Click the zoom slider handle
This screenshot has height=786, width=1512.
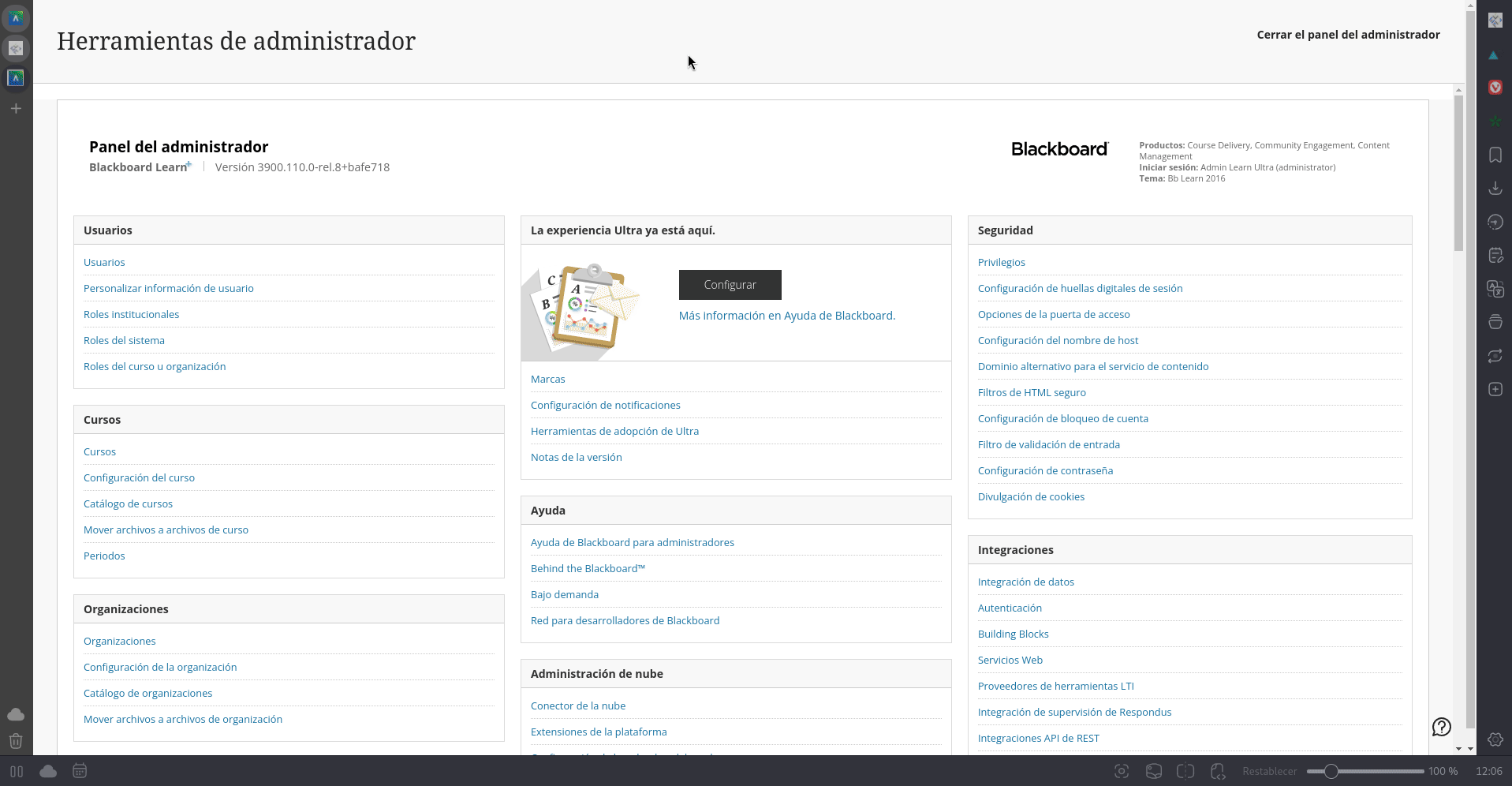click(x=1331, y=771)
